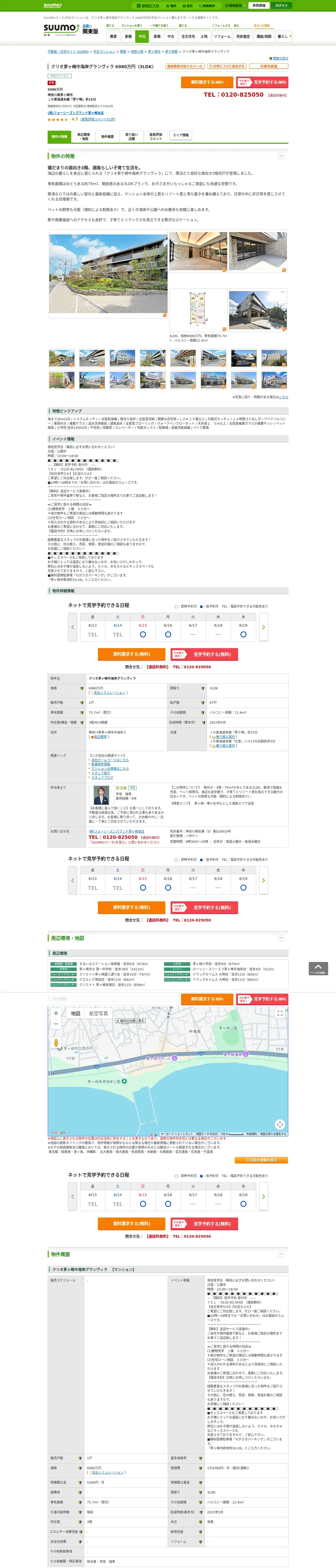
Task: Select 注文住宅 in the main navigation
Action: pyautogui.click(x=188, y=37)
